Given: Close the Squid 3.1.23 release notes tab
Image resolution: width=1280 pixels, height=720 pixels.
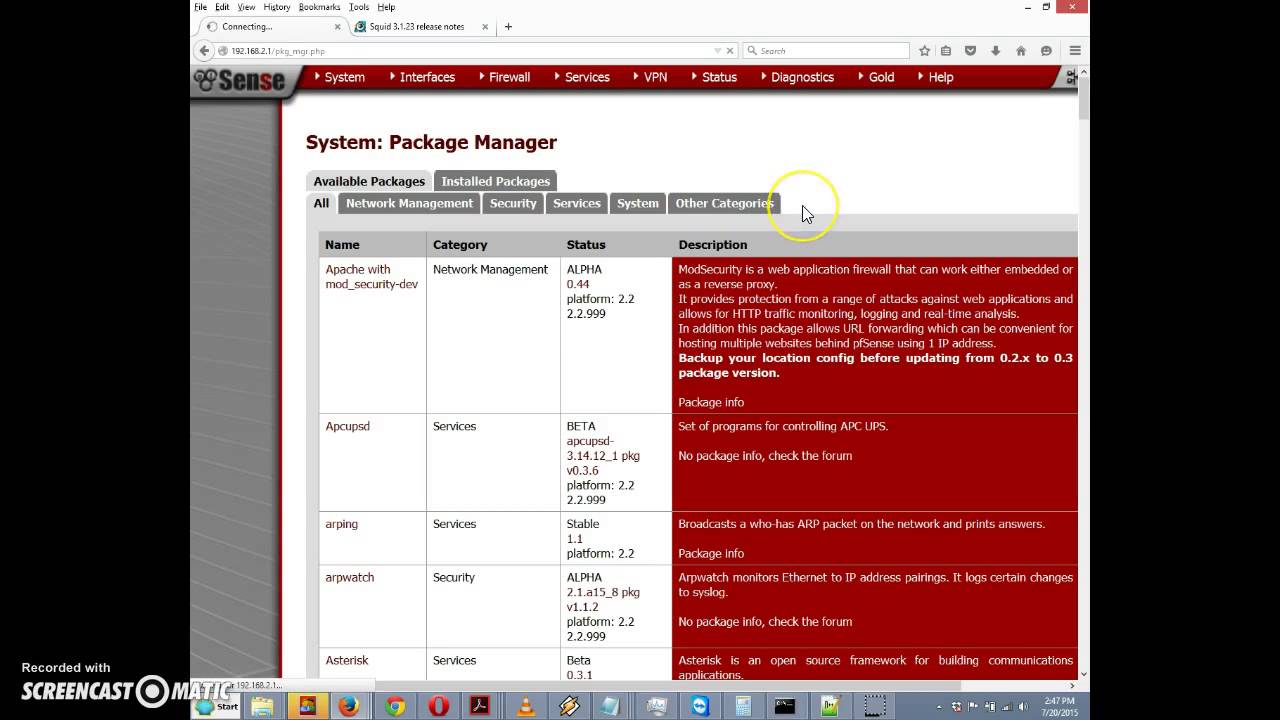Looking at the screenshot, I should [x=486, y=27].
